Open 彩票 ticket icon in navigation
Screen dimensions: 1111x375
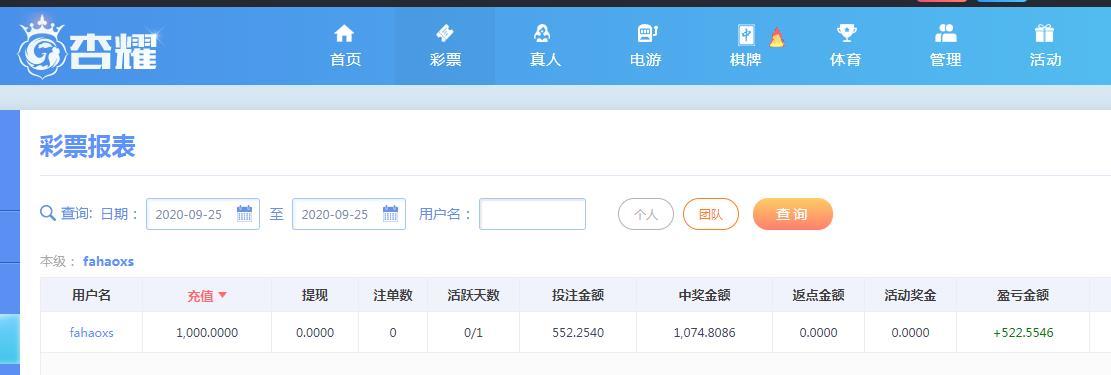pos(445,33)
